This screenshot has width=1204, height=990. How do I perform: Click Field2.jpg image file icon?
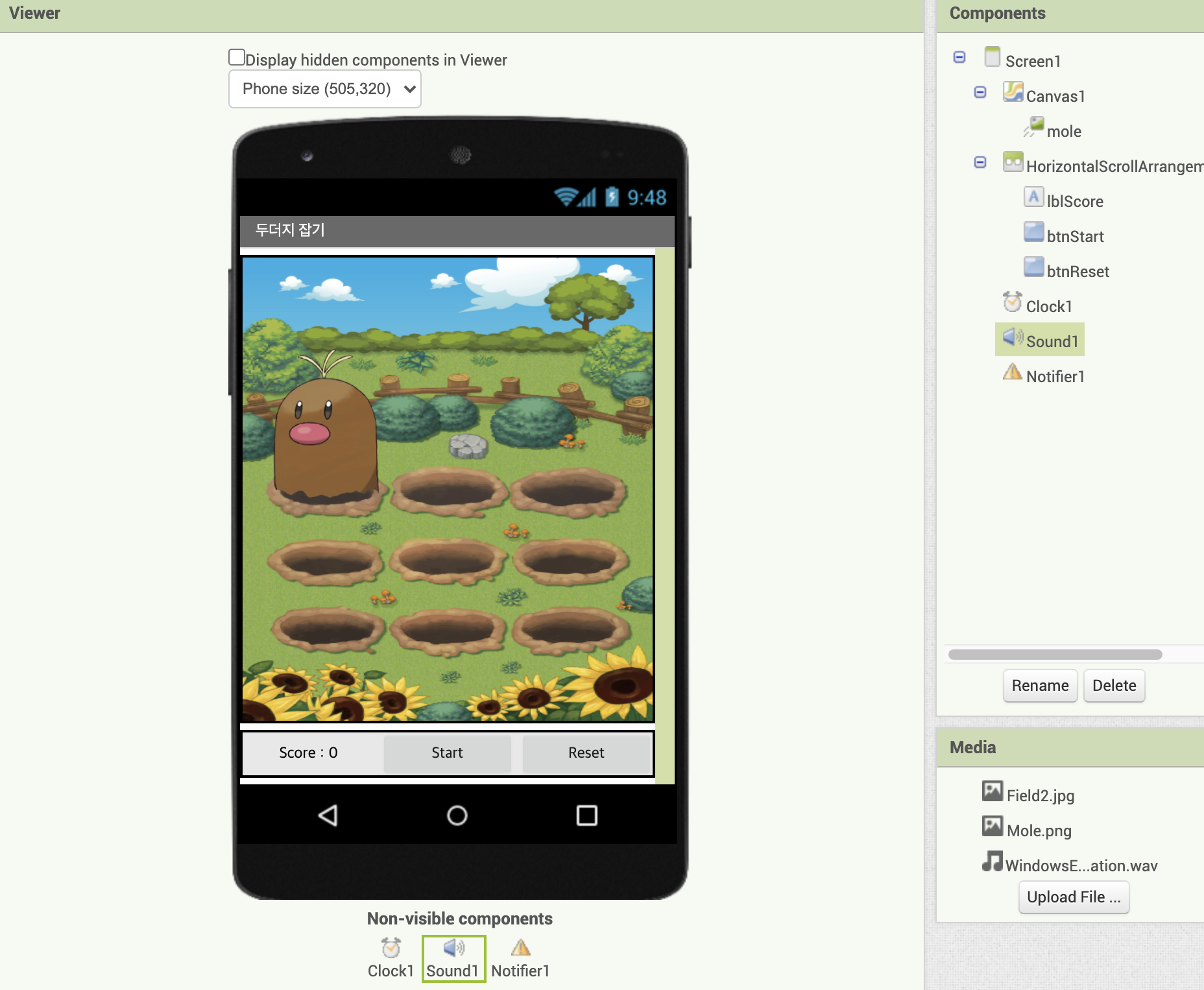[x=993, y=791]
